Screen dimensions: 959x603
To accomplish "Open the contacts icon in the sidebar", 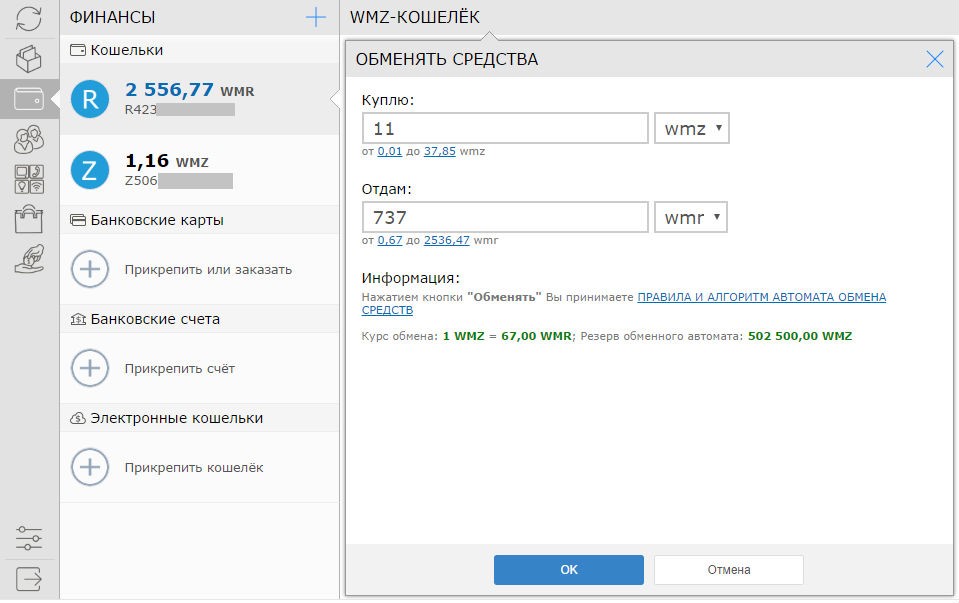I will (x=29, y=139).
